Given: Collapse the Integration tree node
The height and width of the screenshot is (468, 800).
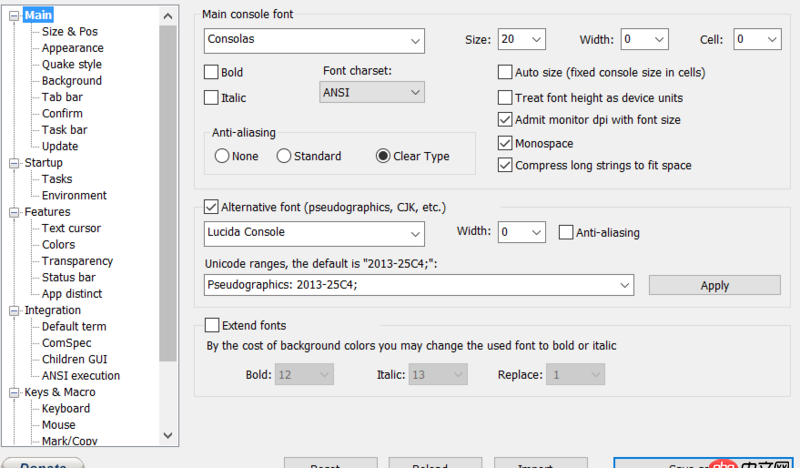Looking at the screenshot, I should pyautogui.click(x=14, y=311).
